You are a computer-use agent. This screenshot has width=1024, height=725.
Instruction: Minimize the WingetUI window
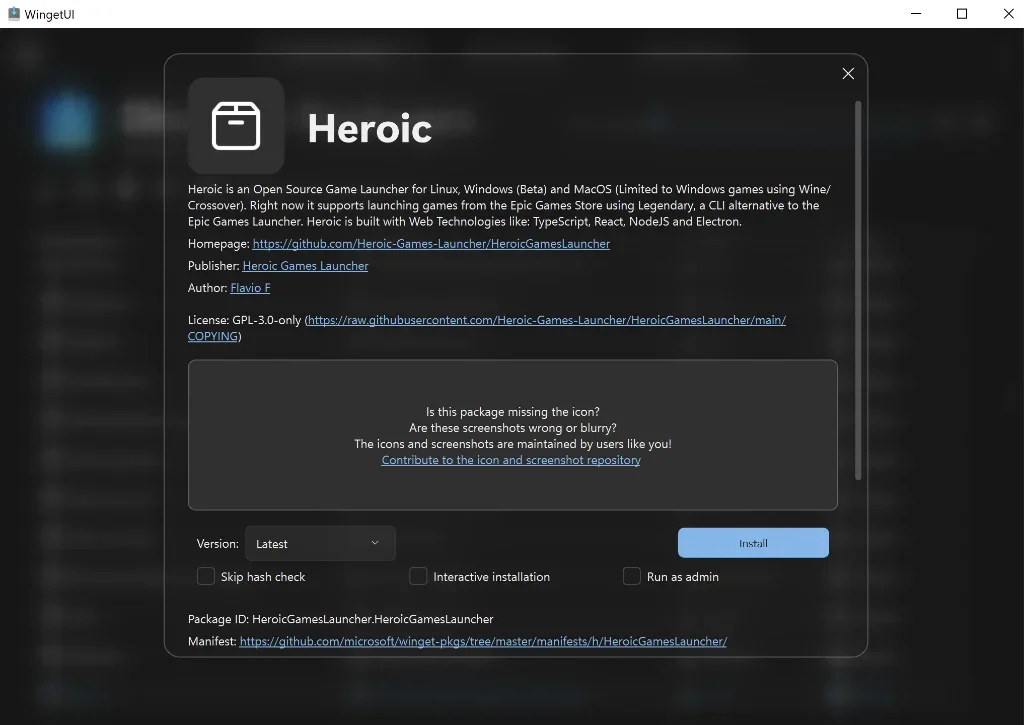click(916, 14)
